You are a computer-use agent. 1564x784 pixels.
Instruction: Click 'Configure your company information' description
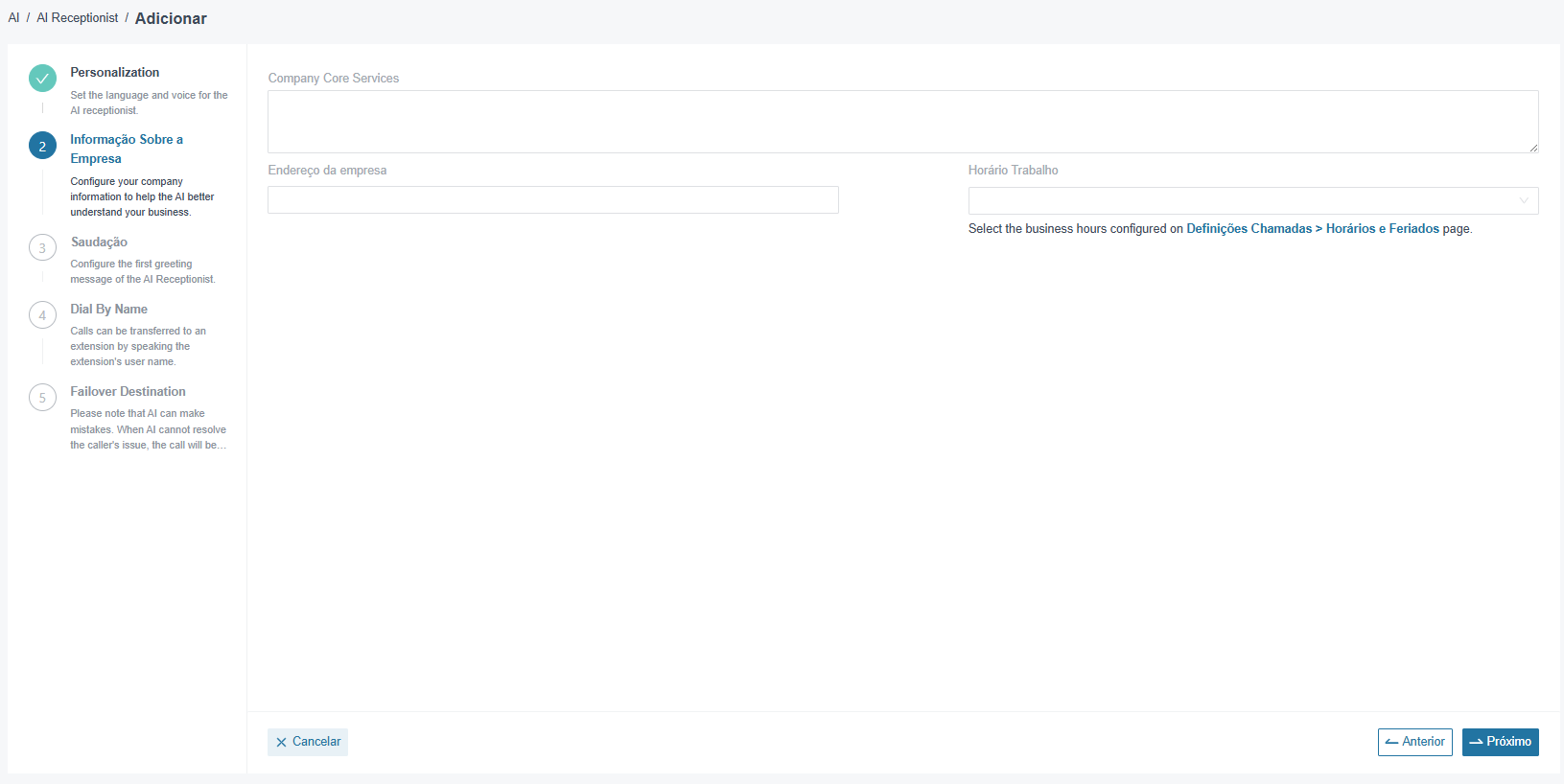142,196
